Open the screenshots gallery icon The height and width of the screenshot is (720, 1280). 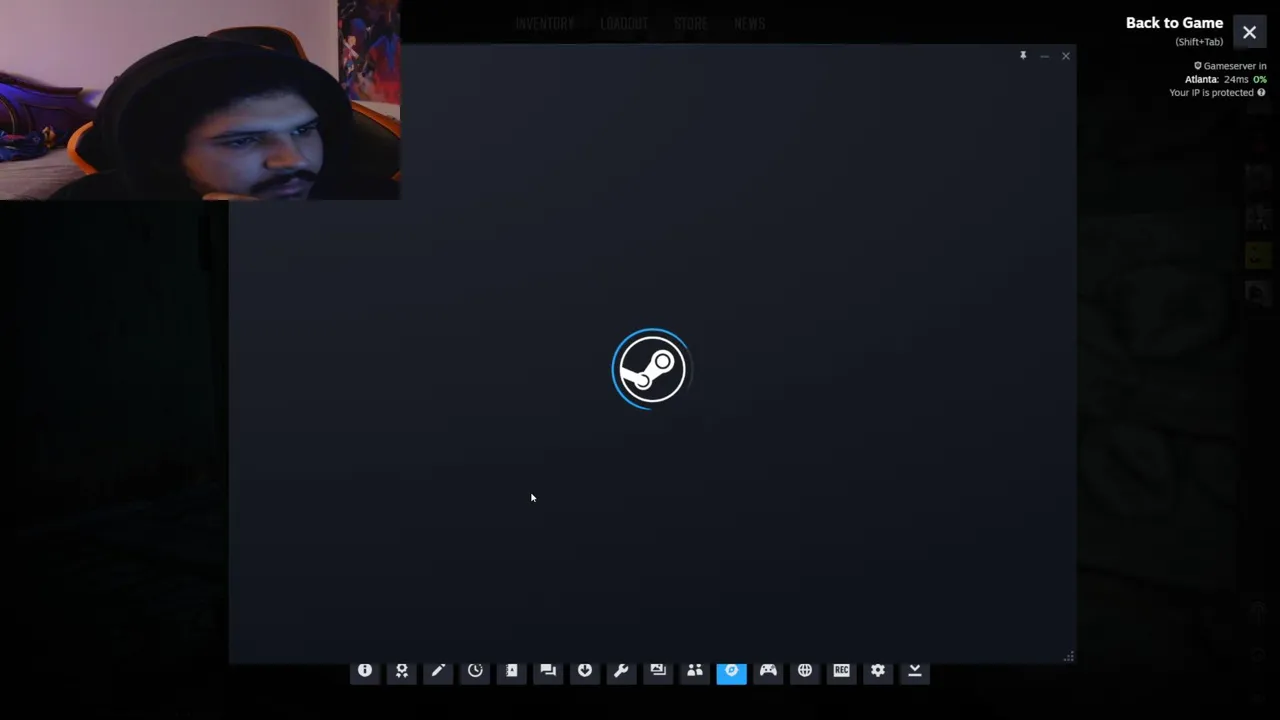pyautogui.click(x=658, y=671)
